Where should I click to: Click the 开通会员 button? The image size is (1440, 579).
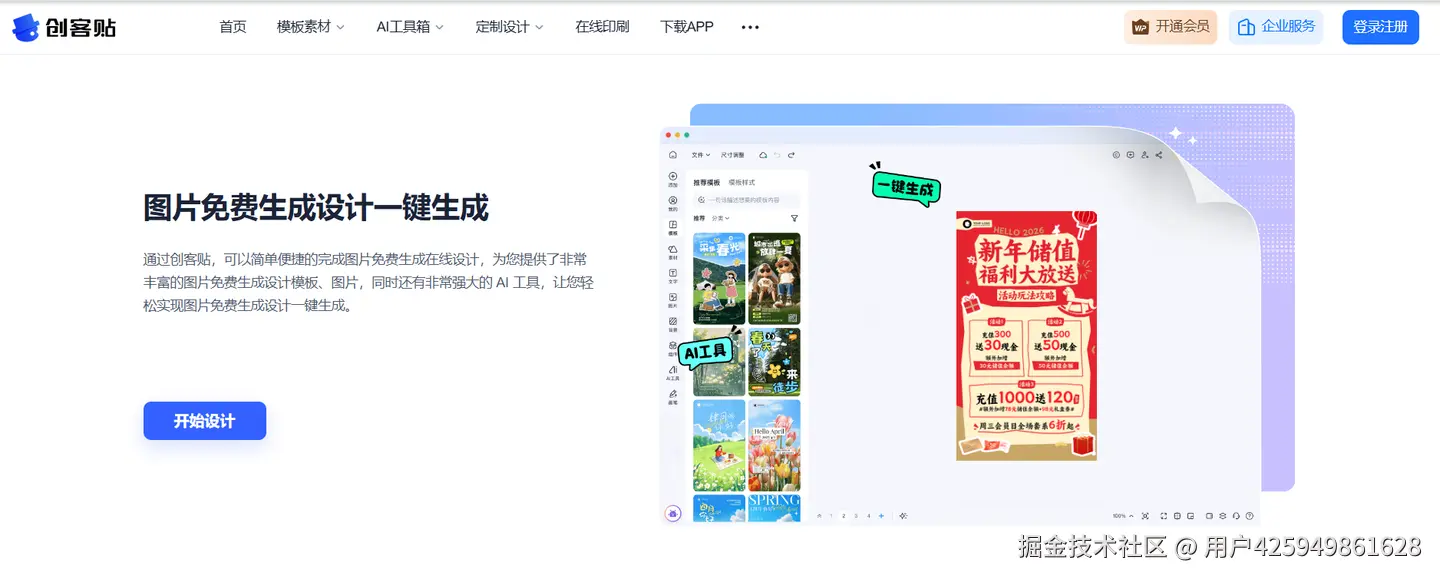1171,27
